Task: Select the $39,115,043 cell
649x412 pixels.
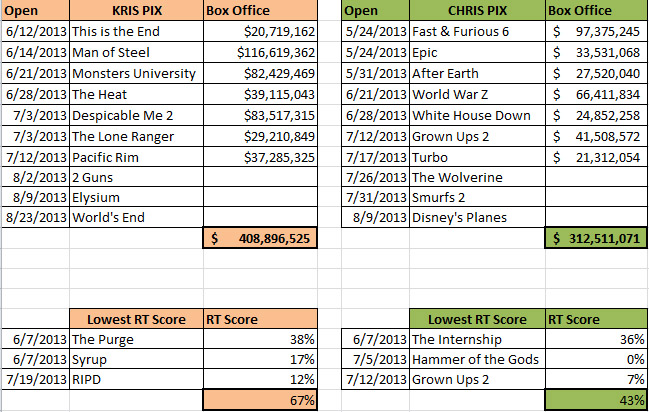Action: point(260,95)
